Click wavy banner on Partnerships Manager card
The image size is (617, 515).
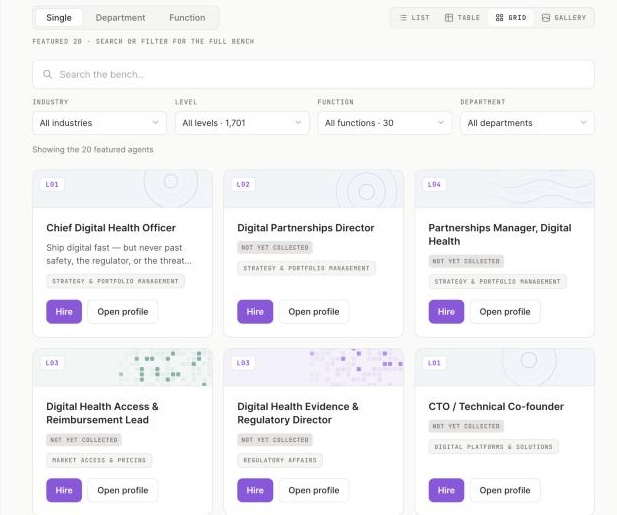[x=505, y=189]
